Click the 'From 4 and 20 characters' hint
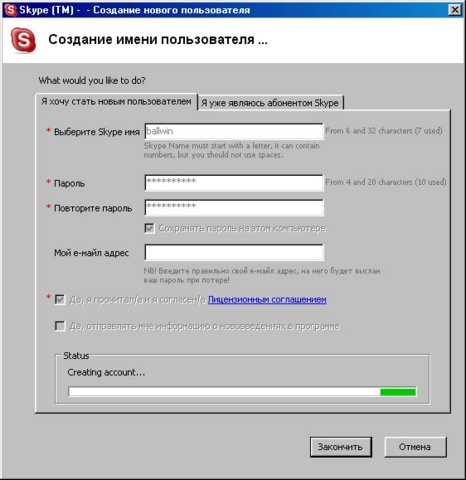The width and height of the screenshot is (466, 480). click(386, 182)
